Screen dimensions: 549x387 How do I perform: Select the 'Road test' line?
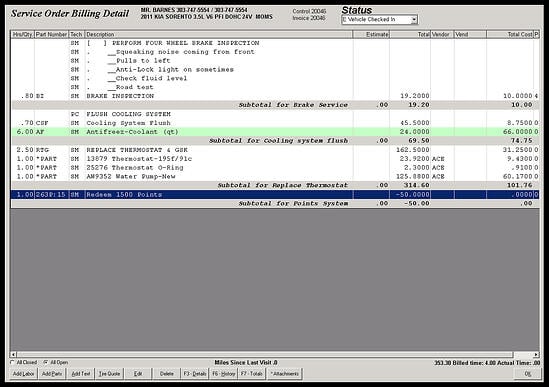tap(275, 87)
